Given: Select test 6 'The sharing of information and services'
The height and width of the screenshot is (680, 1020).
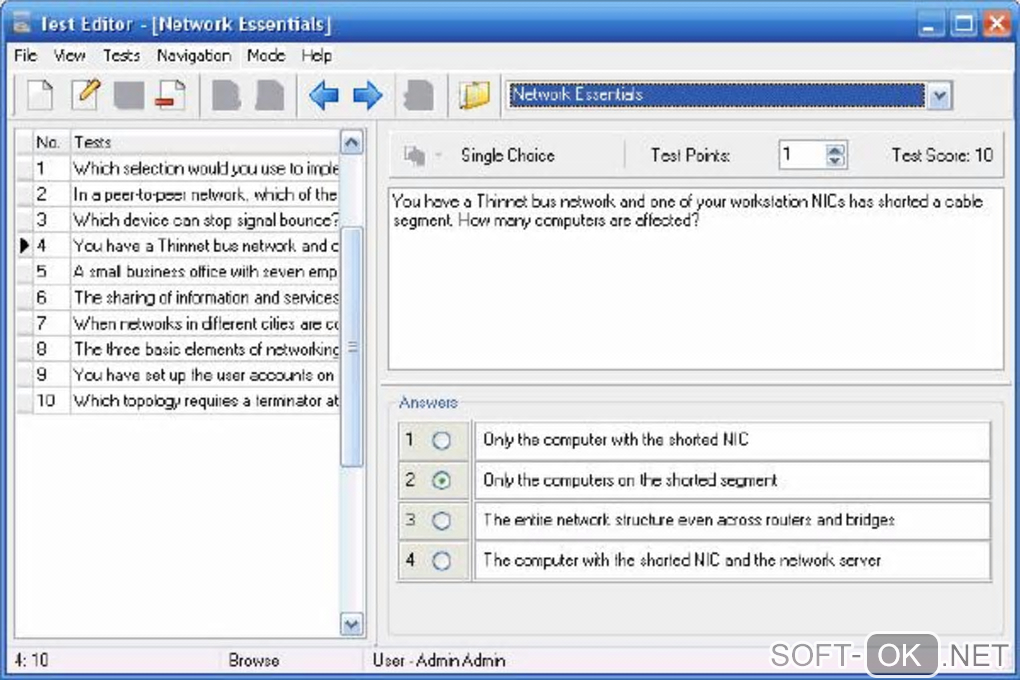Looking at the screenshot, I should pos(206,297).
